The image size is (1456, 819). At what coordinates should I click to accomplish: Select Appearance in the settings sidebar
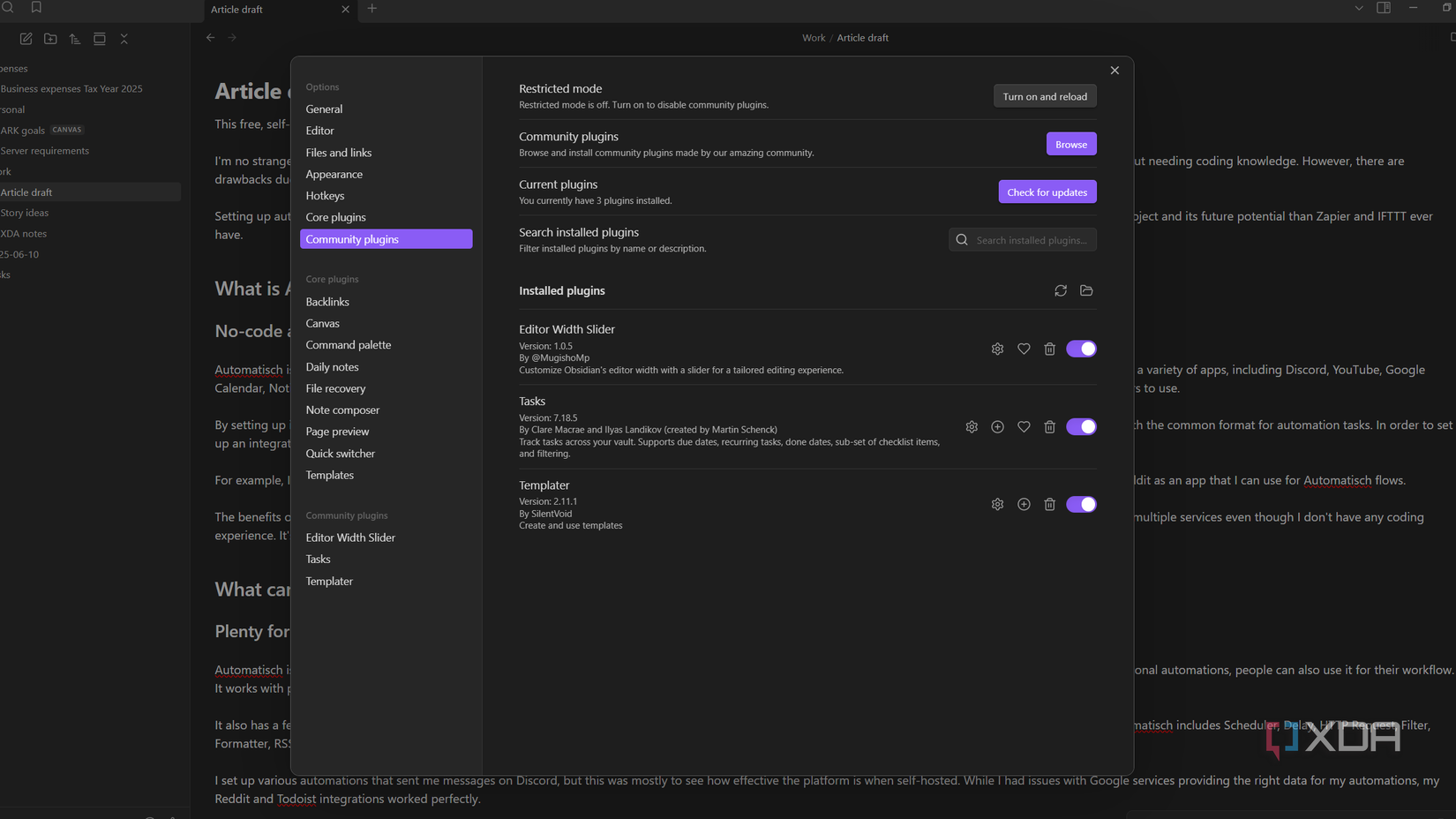334,174
